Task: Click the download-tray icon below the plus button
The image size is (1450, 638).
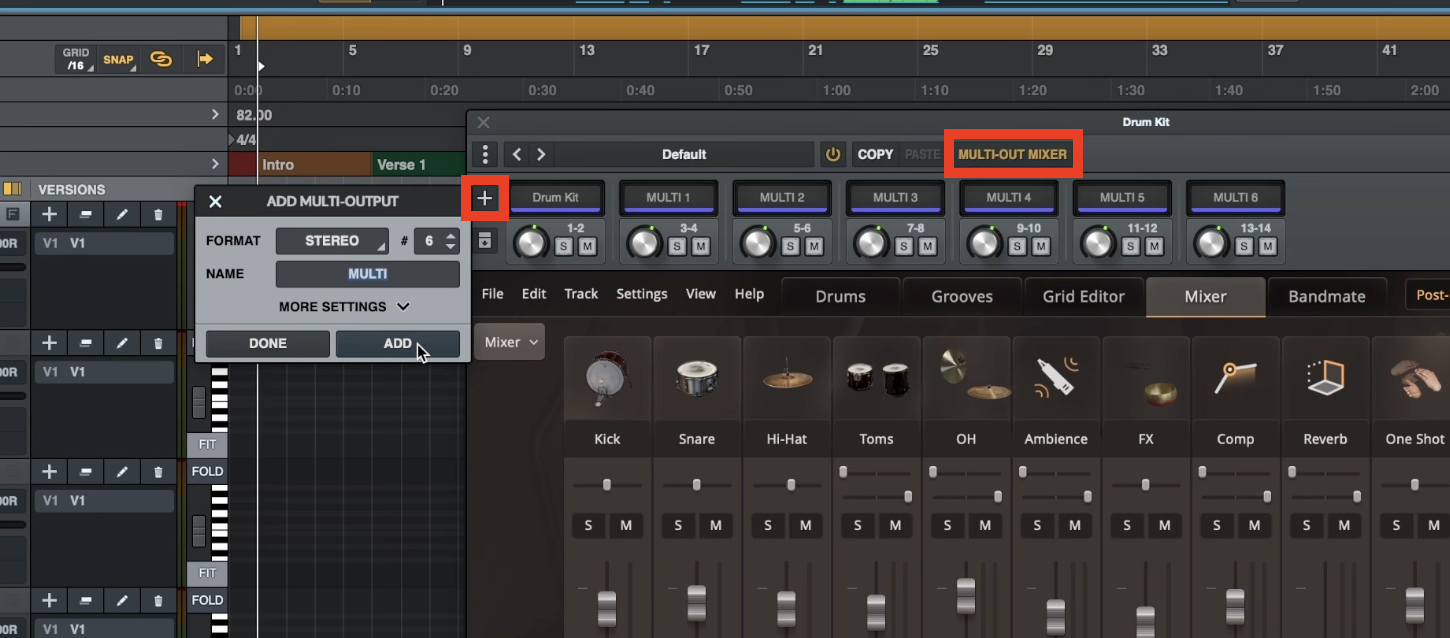Action: pyautogui.click(x=485, y=240)
